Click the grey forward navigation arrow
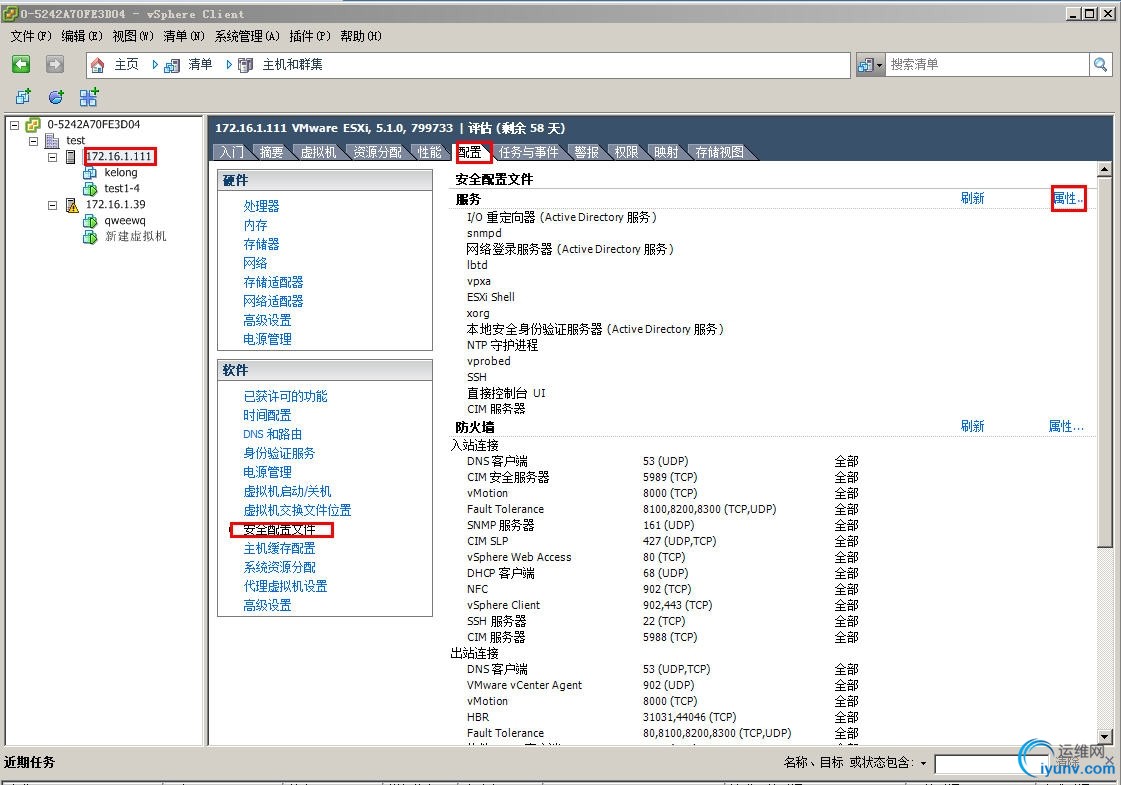 point(55,64)
